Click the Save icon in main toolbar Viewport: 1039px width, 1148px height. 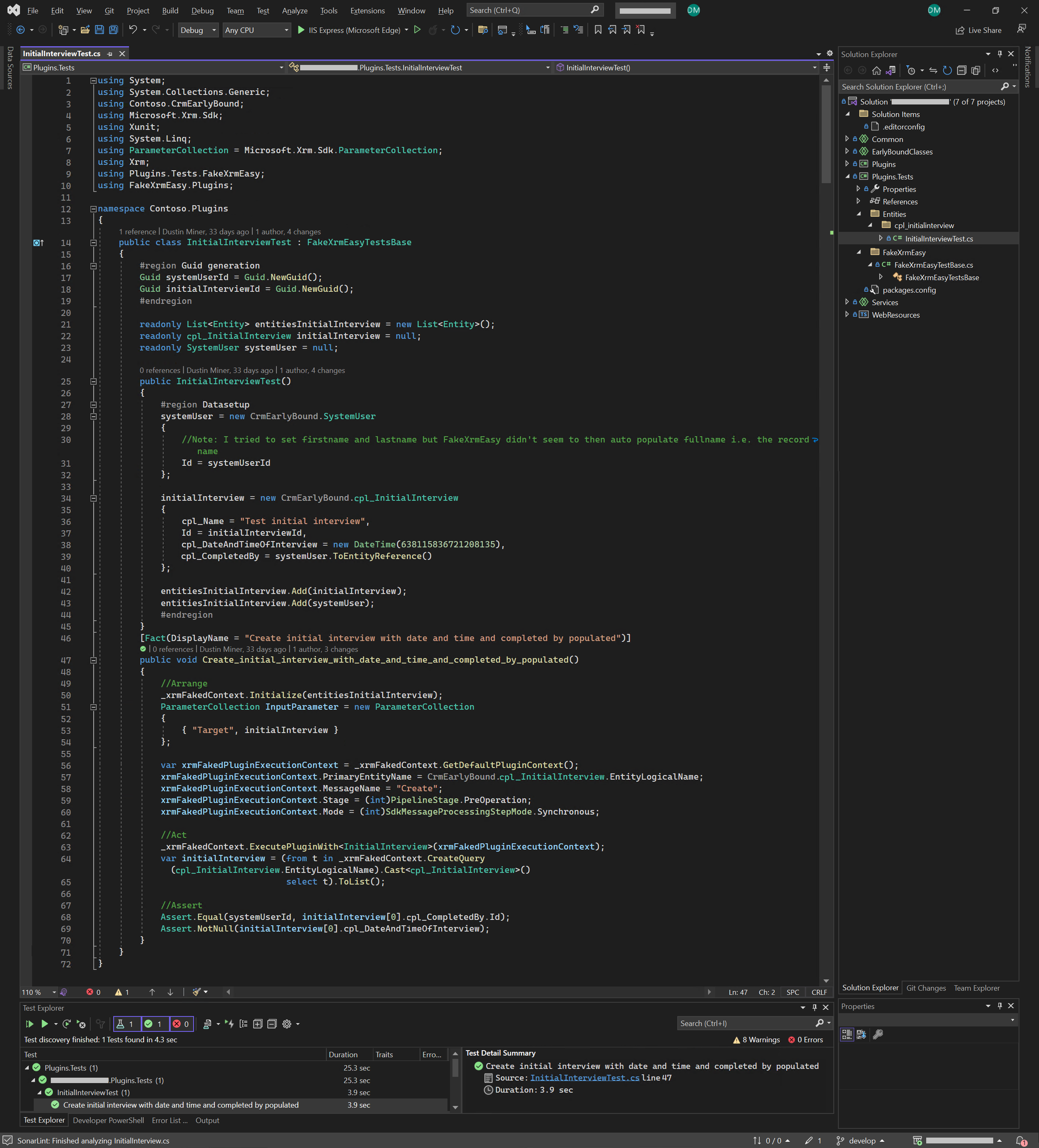[99, 30]
